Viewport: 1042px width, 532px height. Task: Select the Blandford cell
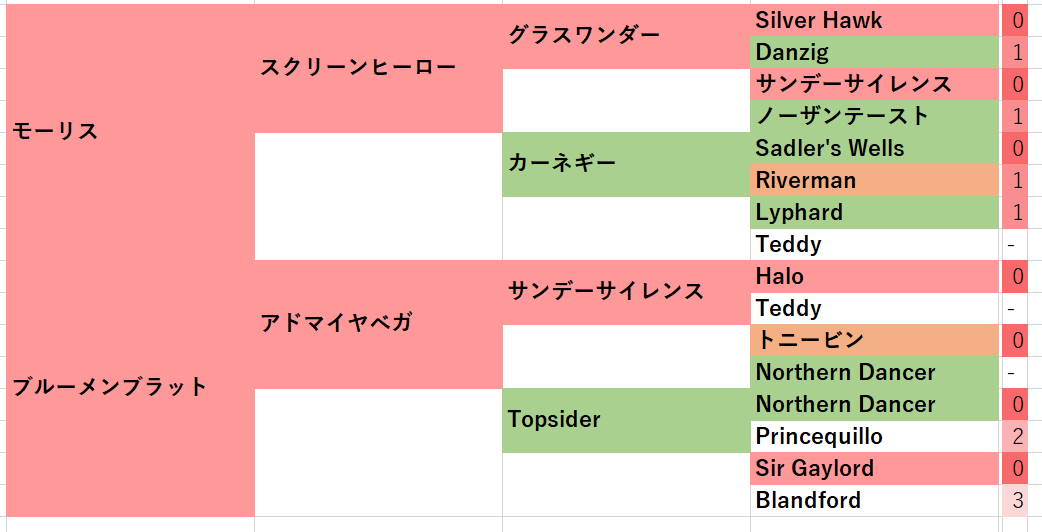click(x=875, y=500)
